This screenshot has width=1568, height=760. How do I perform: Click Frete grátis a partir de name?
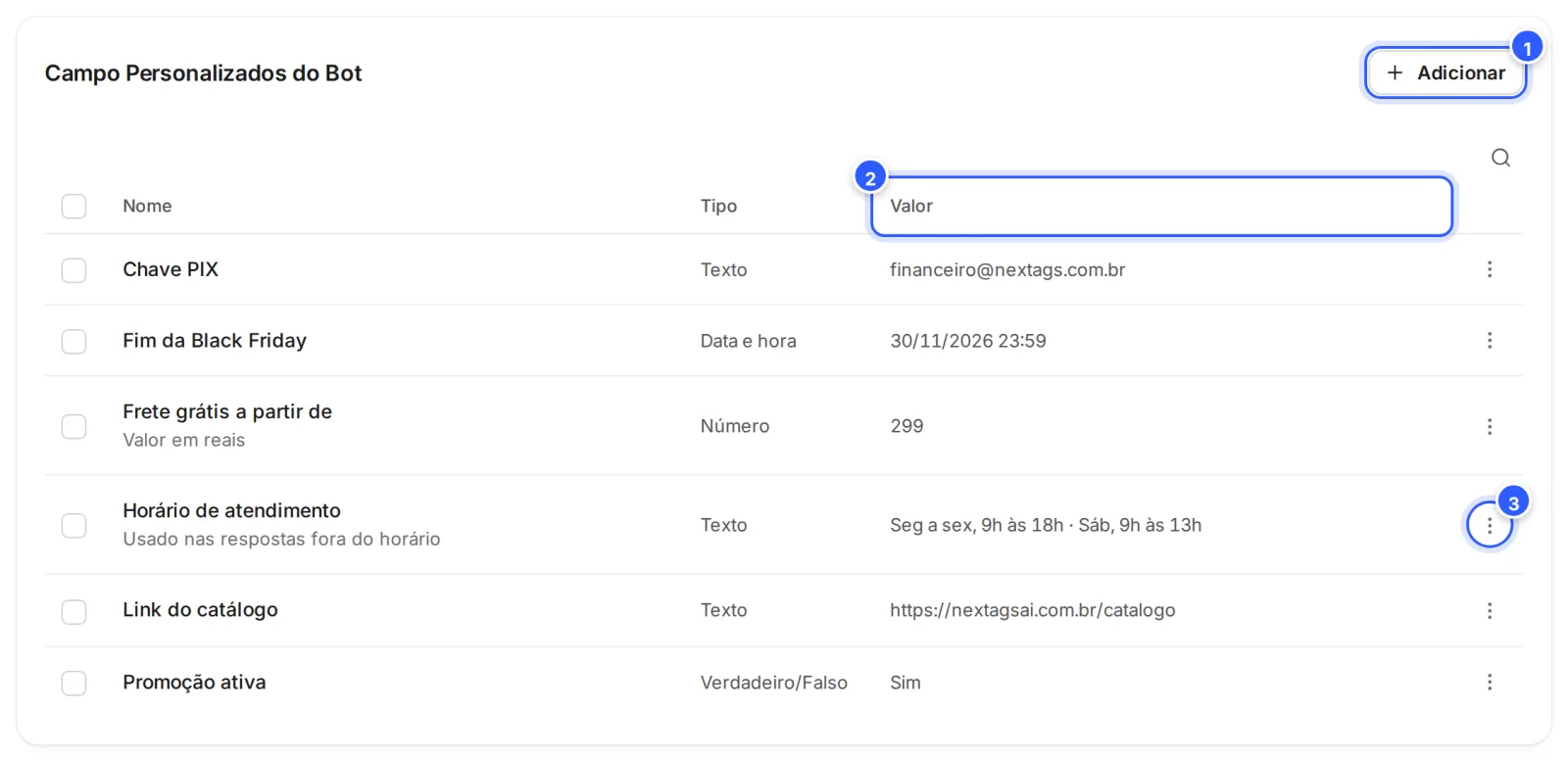(x=227, y=411)
